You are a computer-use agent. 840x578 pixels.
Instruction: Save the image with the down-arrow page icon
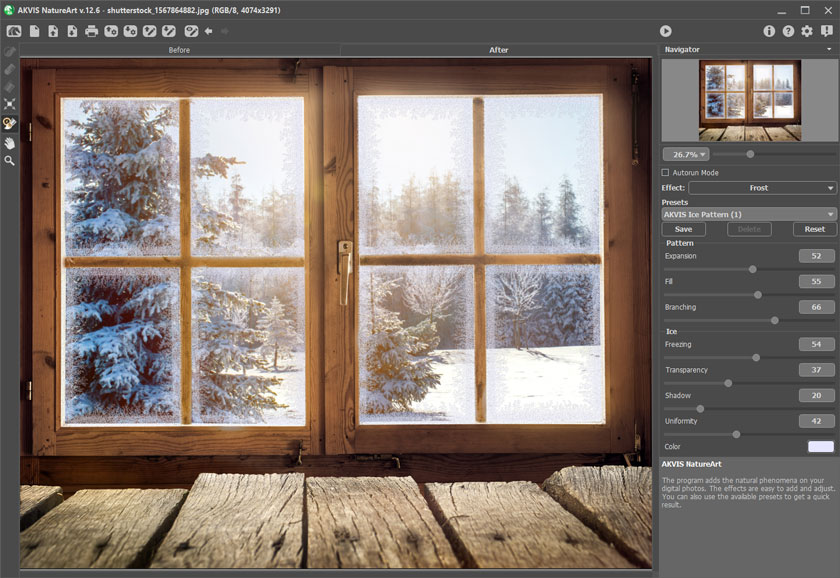(72, 31)
